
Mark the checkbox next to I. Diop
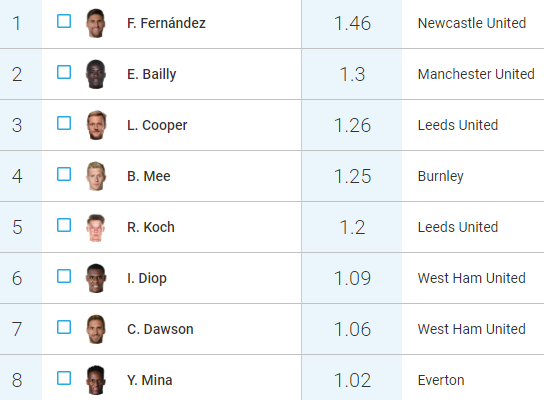pyautogui.click(x=64, y=276)
